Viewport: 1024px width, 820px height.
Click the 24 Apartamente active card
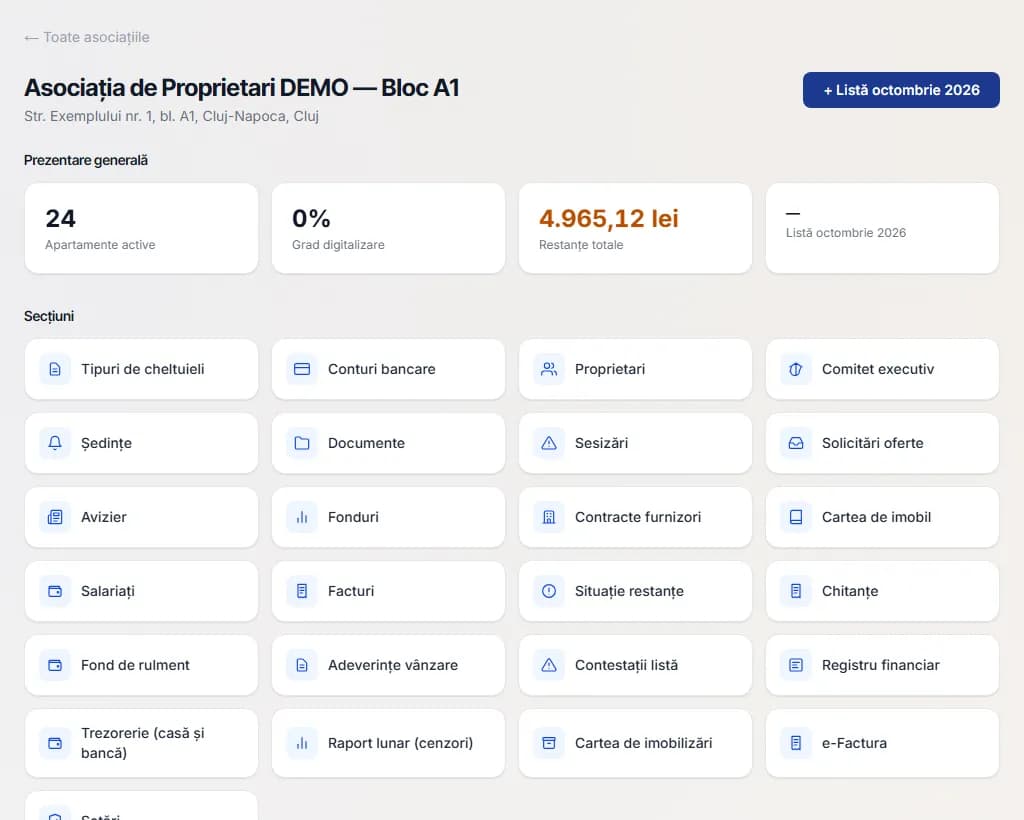pos(141,229)
